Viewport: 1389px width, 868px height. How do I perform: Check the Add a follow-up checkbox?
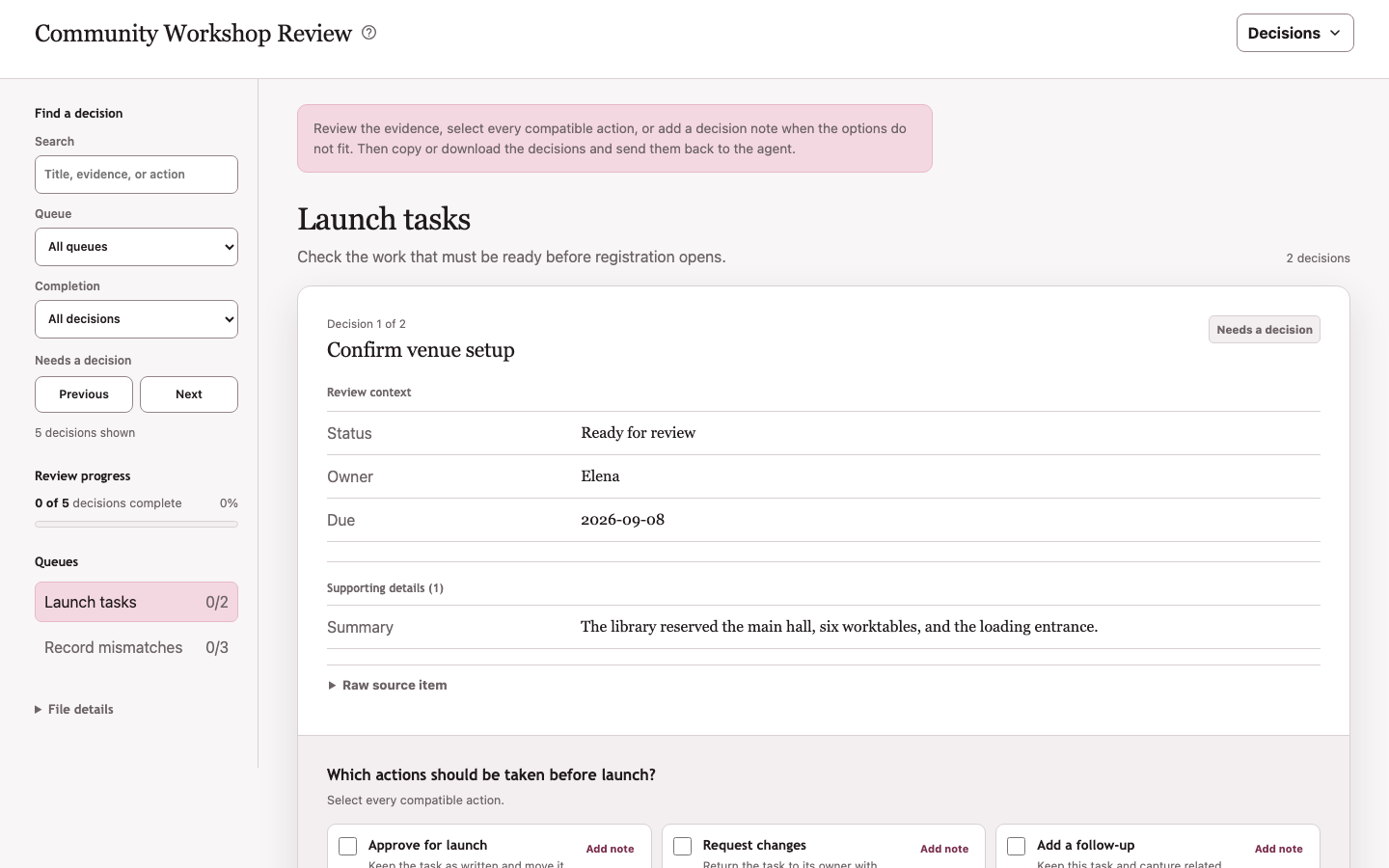pos(1017,846)
